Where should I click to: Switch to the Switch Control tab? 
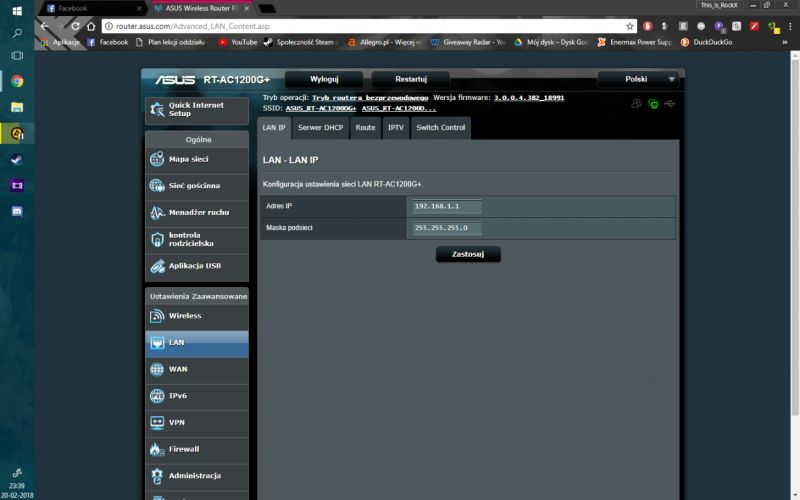pyautogui.click(x=441, y=128)
